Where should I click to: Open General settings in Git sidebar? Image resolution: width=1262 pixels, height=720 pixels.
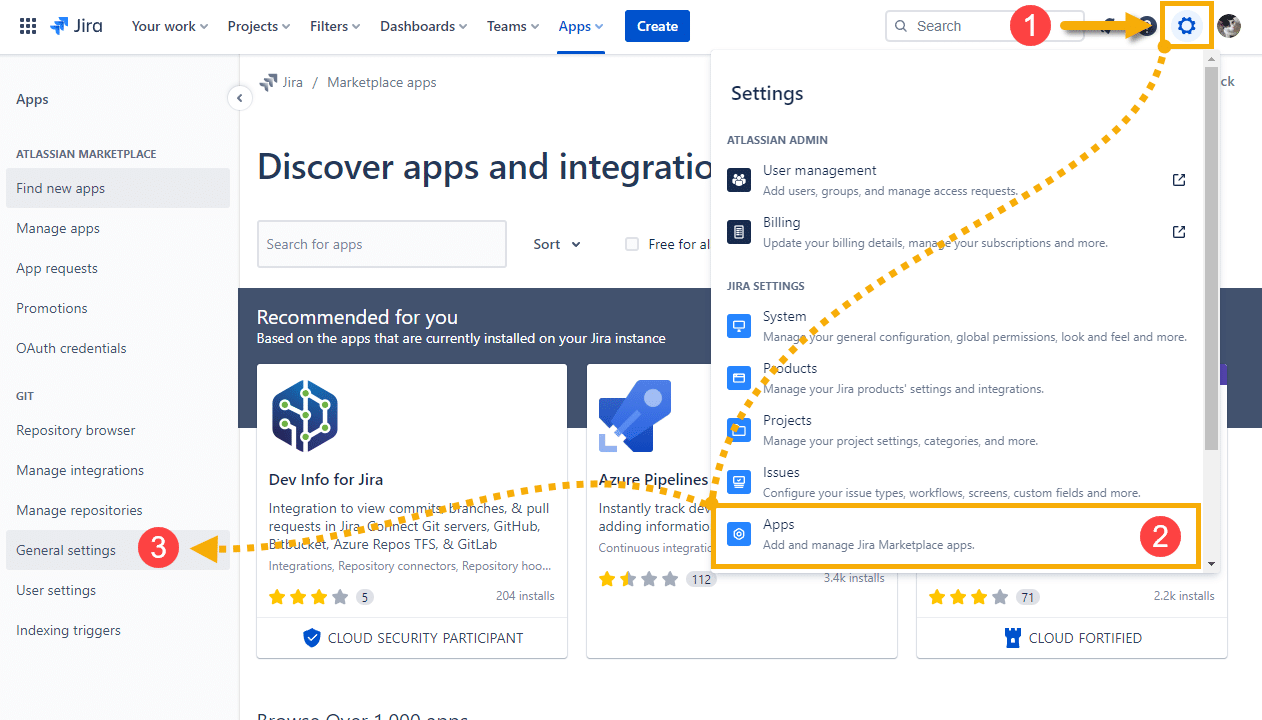tap(118, 550)
